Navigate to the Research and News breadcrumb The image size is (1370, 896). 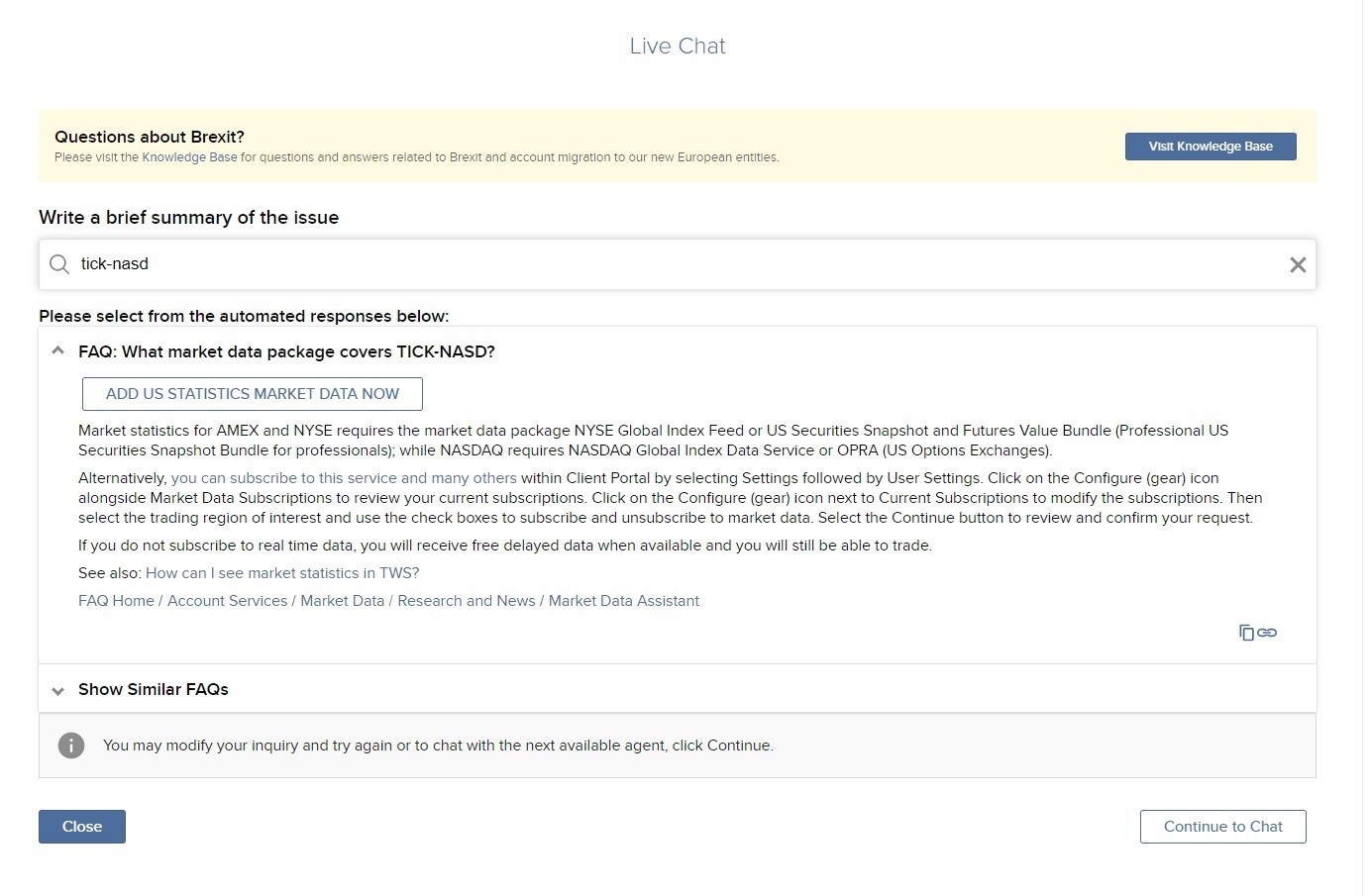pos(466,601)
